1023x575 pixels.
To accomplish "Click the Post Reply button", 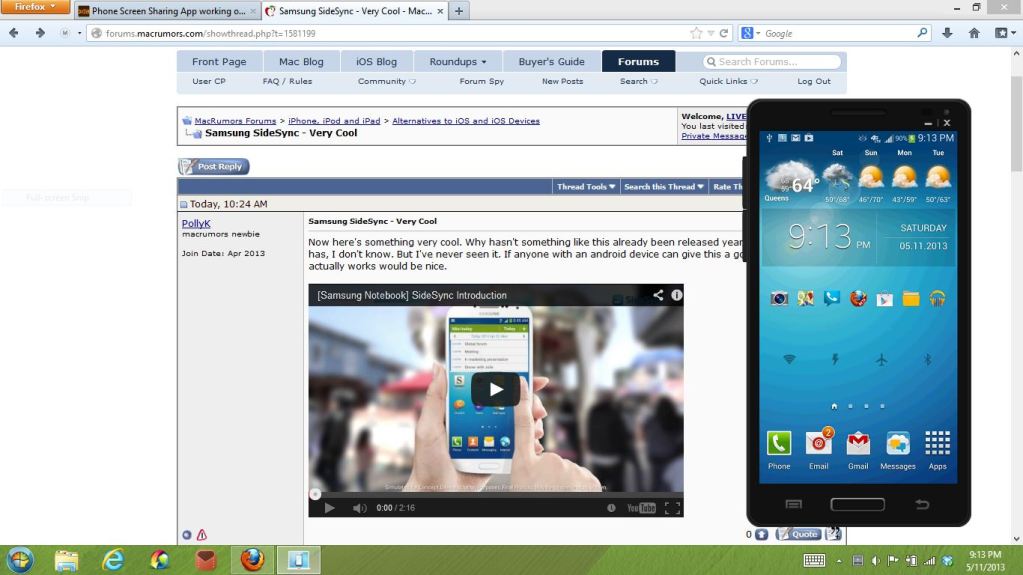I will (214, 166).
